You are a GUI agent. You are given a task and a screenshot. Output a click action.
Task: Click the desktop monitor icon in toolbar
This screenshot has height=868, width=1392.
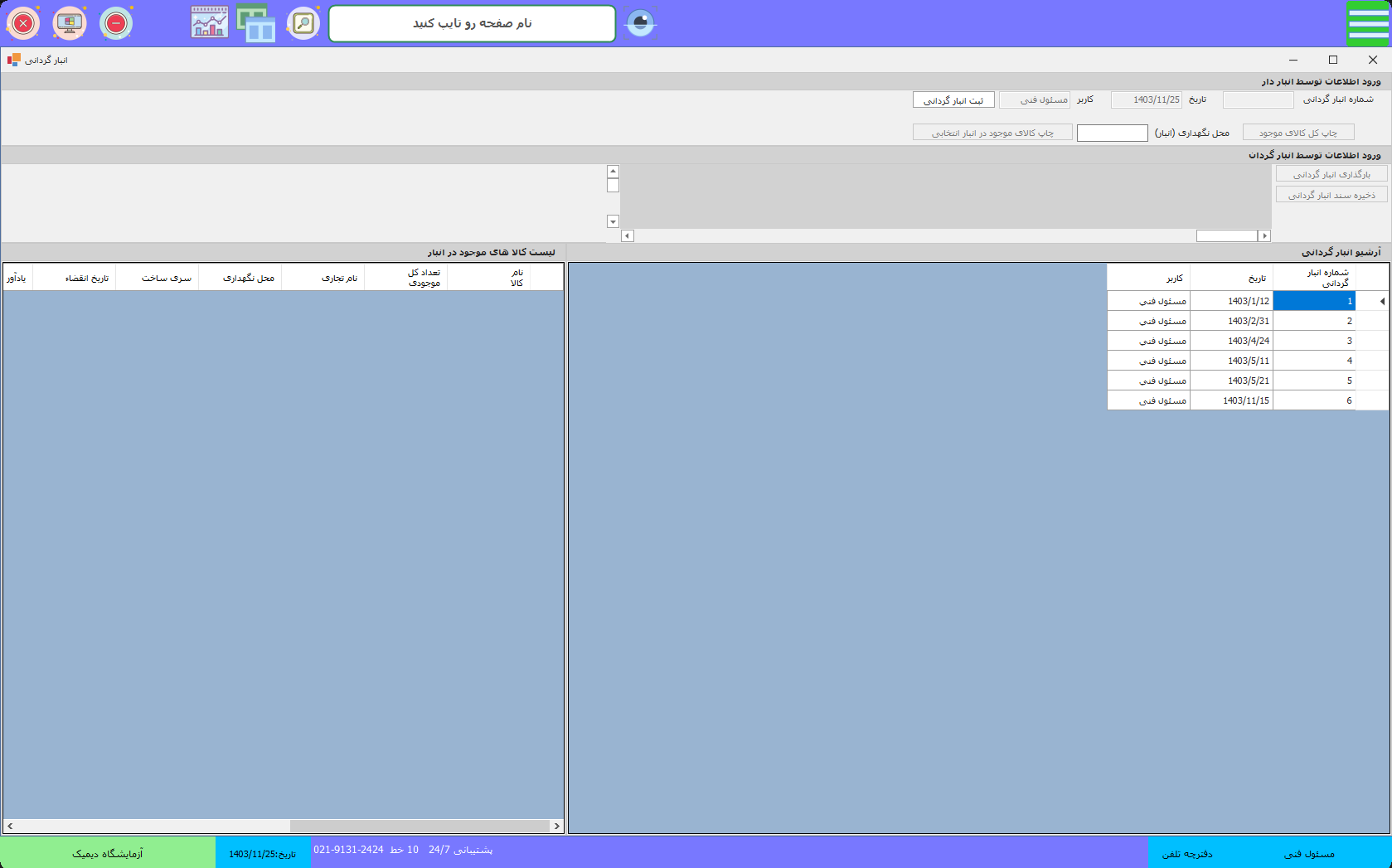70,23
